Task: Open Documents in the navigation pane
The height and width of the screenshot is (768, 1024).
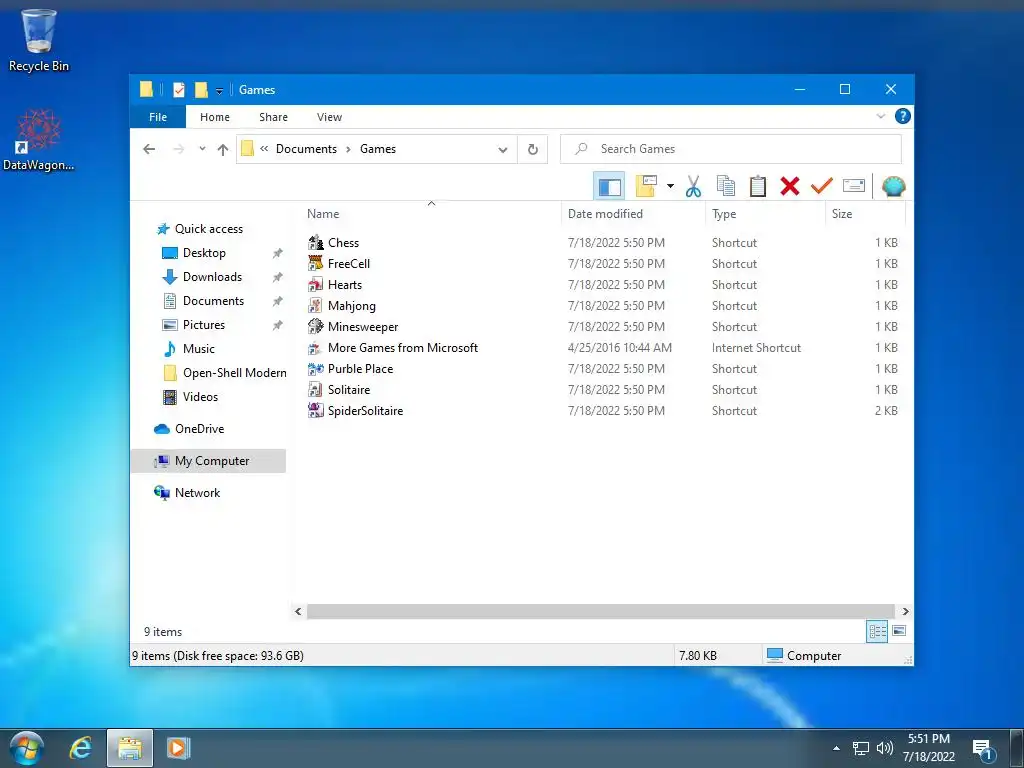Action: pyautogui.click(x=213, y=301)
